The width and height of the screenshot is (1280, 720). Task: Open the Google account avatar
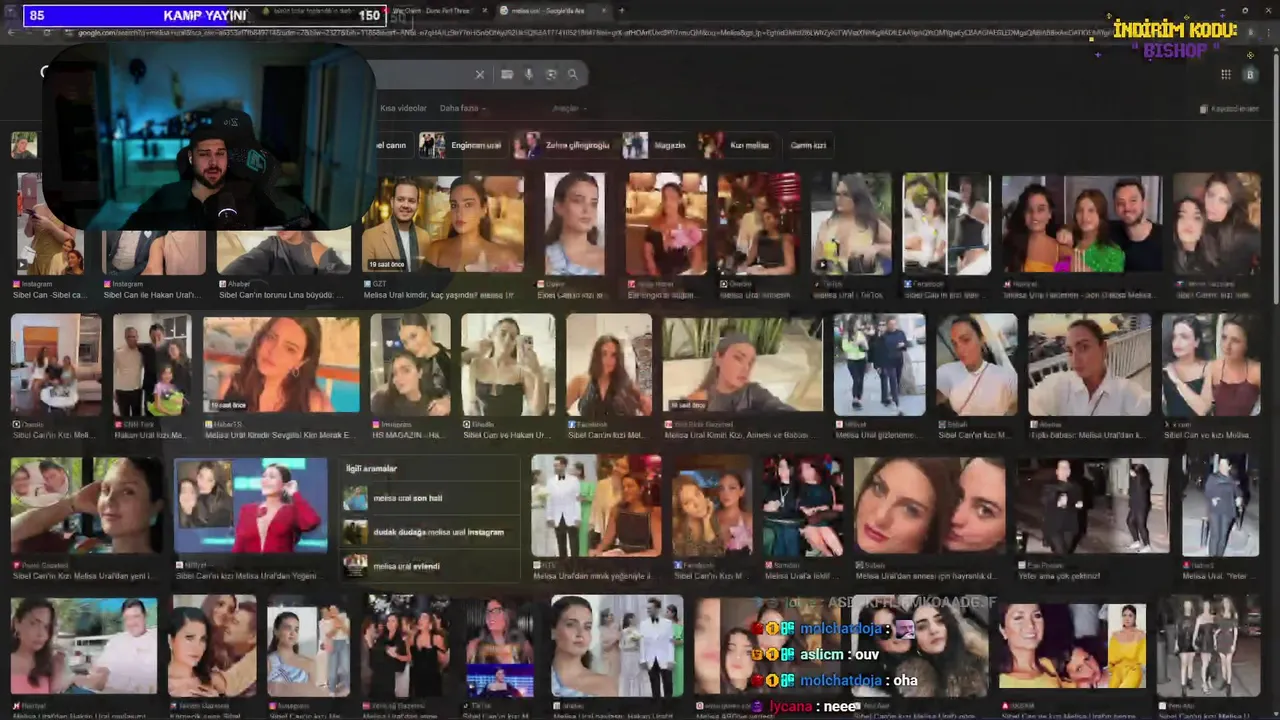point(1250,74)
